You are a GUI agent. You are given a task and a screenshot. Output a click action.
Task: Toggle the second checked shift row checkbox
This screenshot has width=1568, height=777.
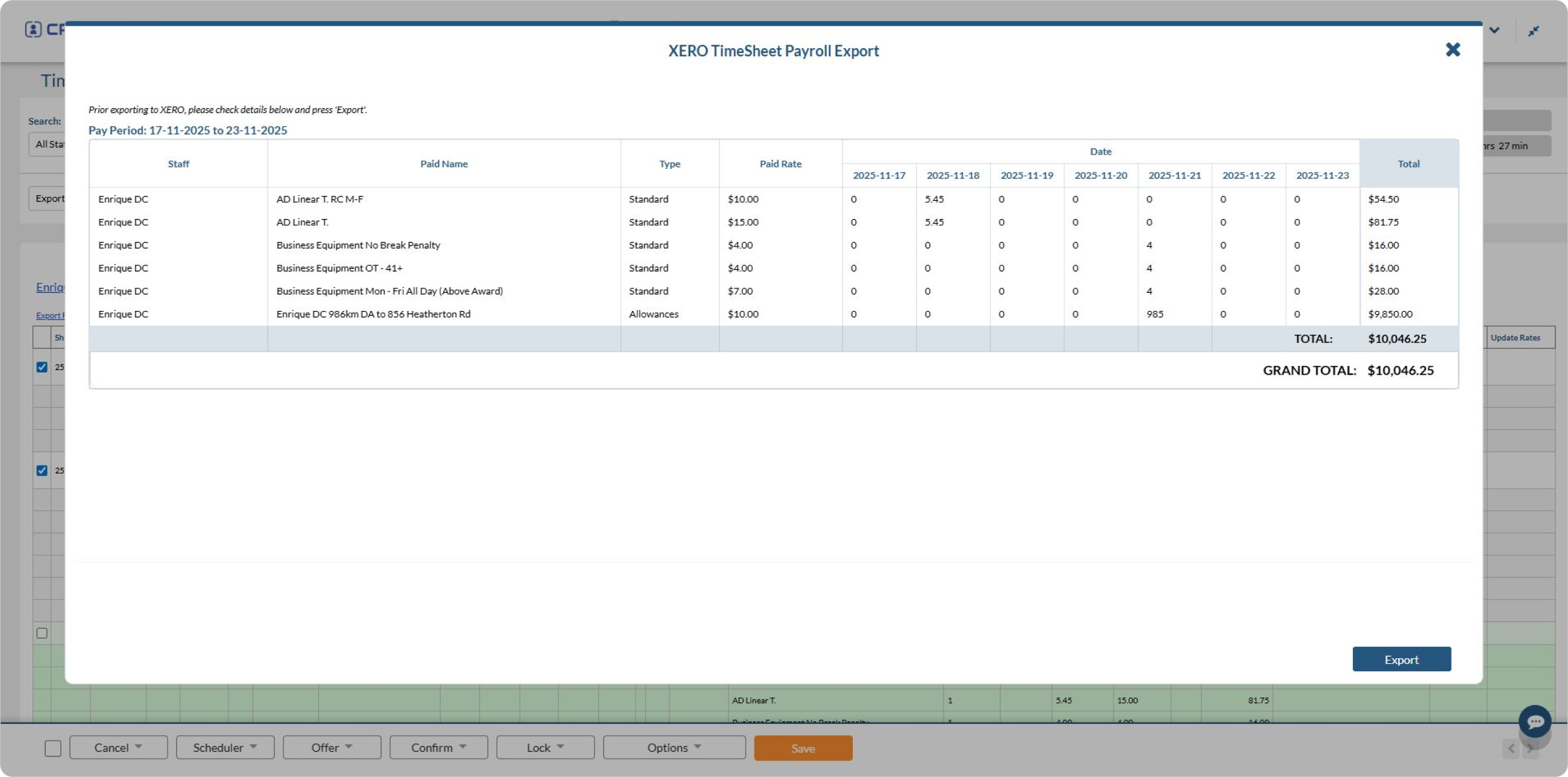[x=42, y=470]
